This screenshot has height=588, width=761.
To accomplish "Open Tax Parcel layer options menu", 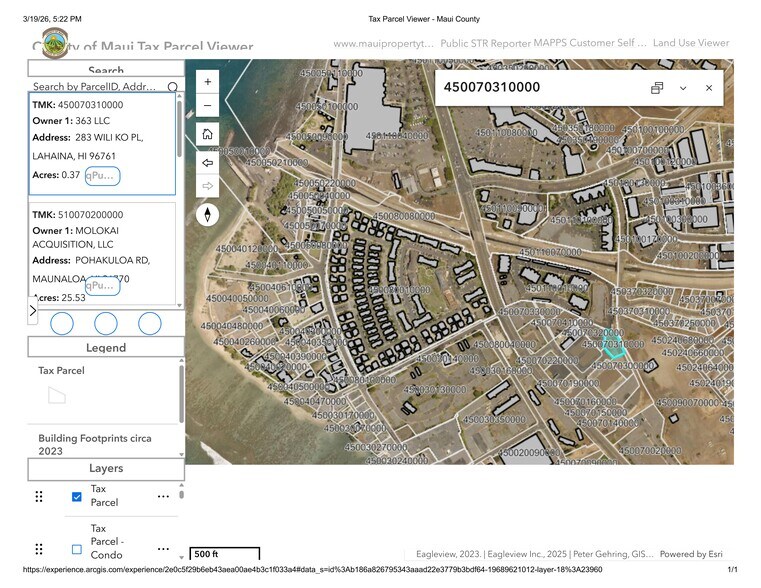I will pos(163,496).
